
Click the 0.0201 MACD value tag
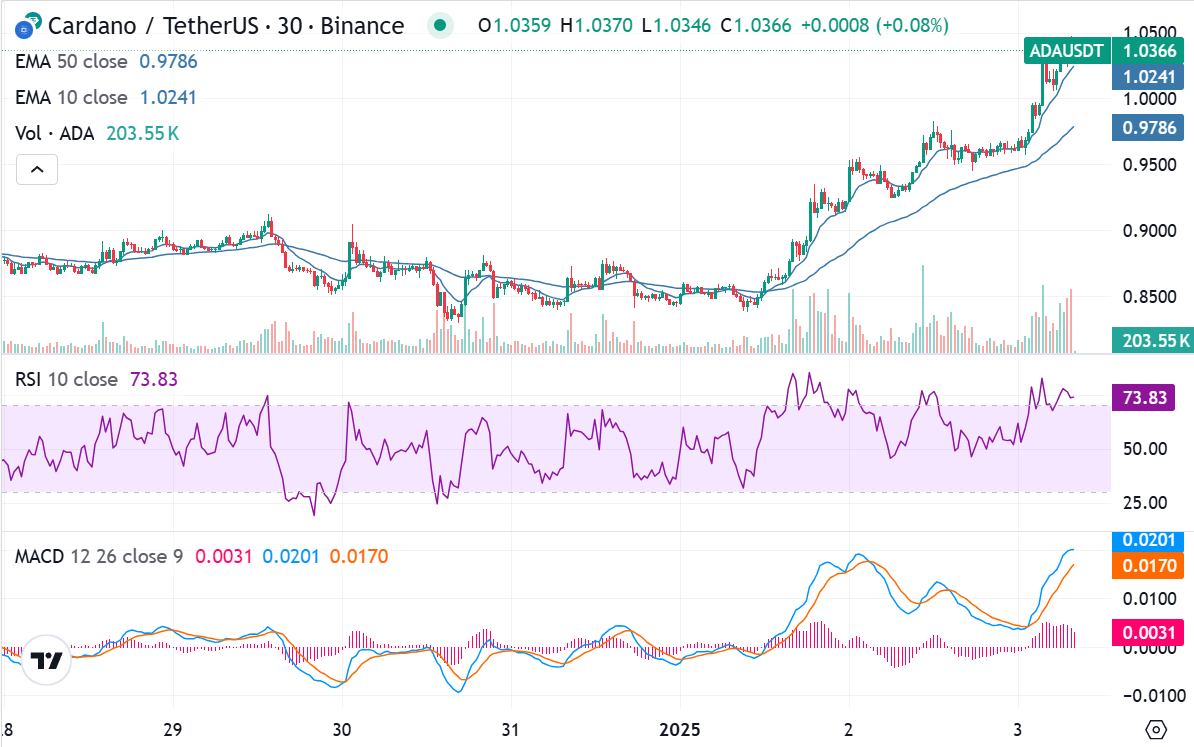1148,541
